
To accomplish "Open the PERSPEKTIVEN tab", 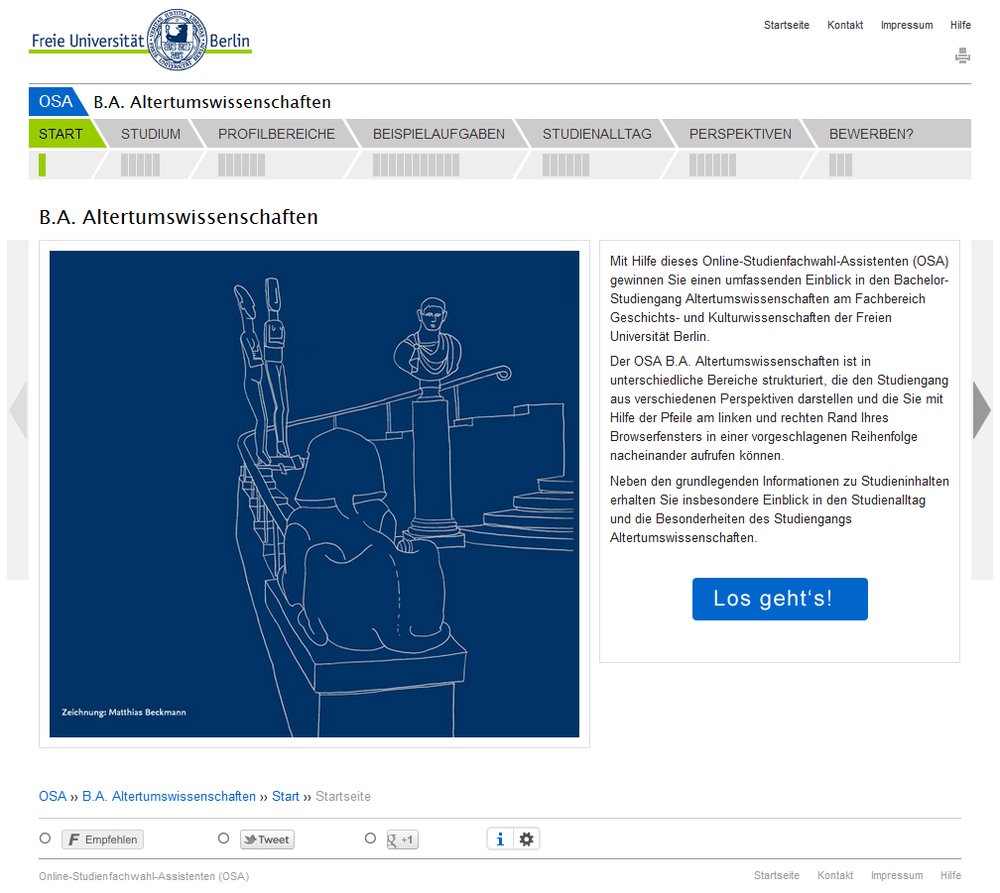I will click(x=740, y=134).
